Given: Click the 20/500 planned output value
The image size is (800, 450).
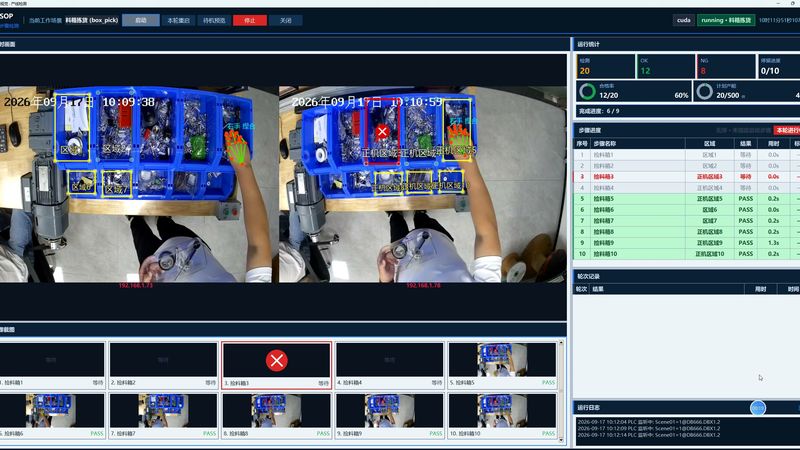Looking at the screenshot, I should [x=727, y=95].
